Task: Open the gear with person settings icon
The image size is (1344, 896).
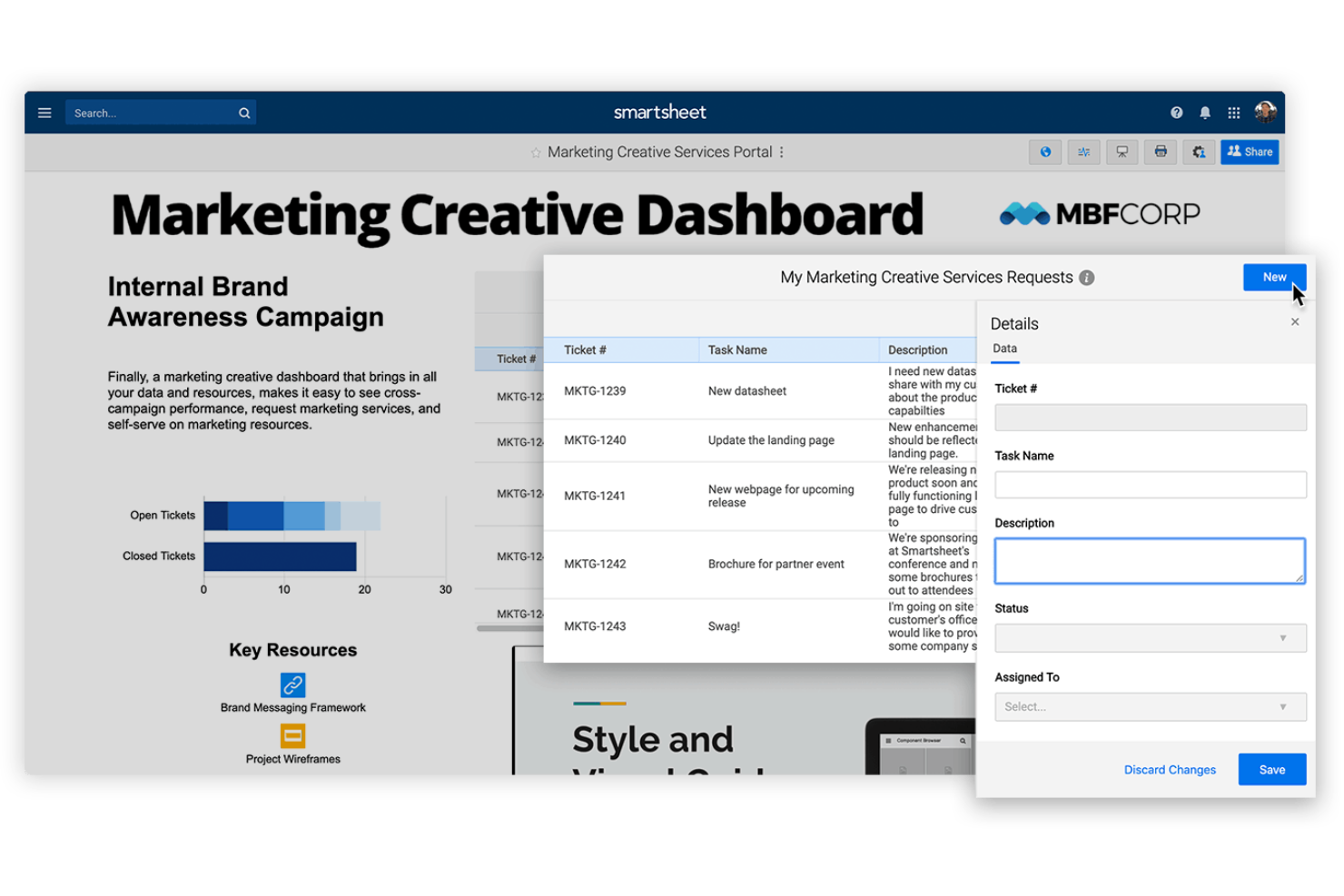Action: pos(1199,152)
